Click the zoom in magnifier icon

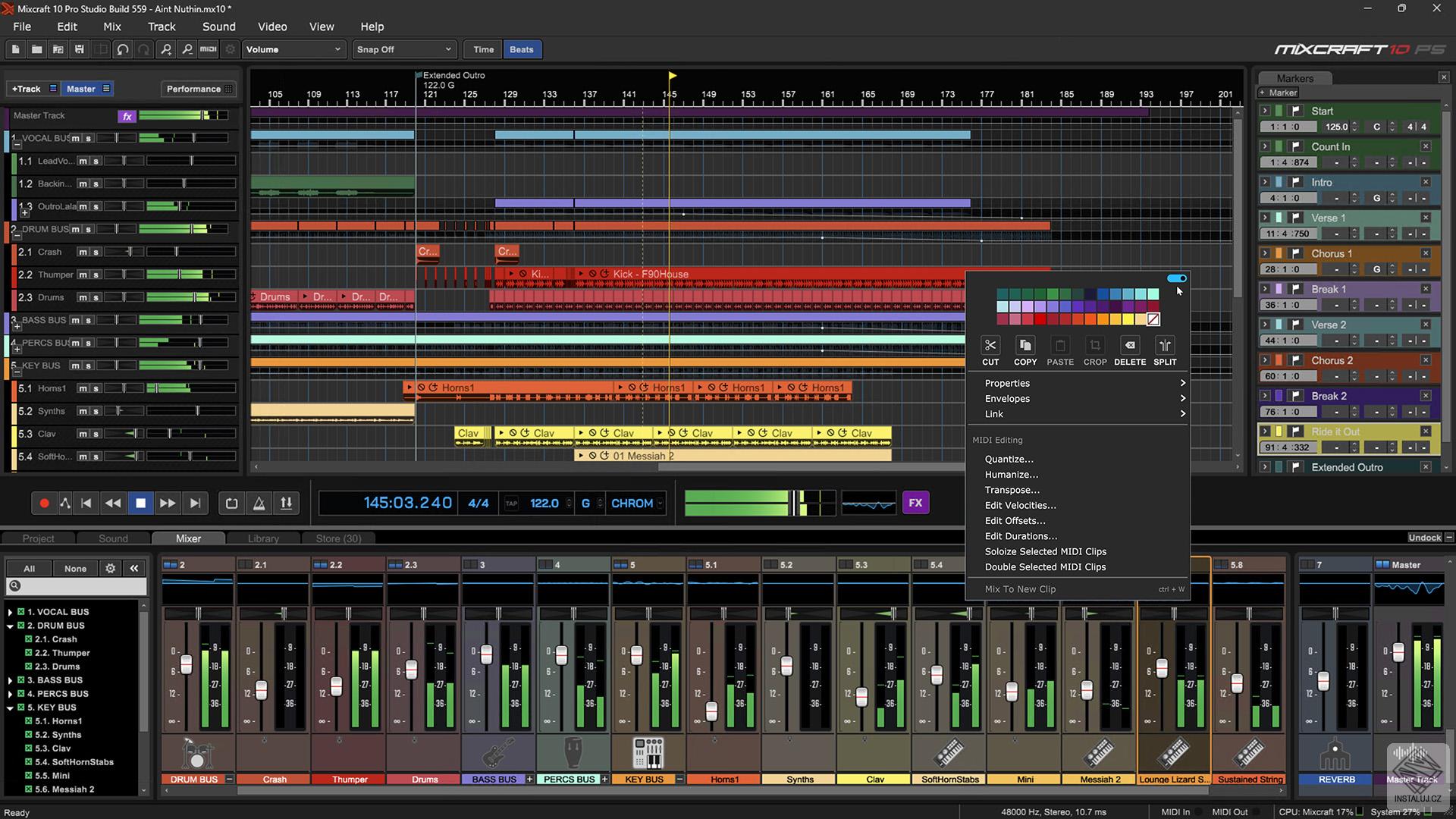pyautogui.click(x=166, y=49)
